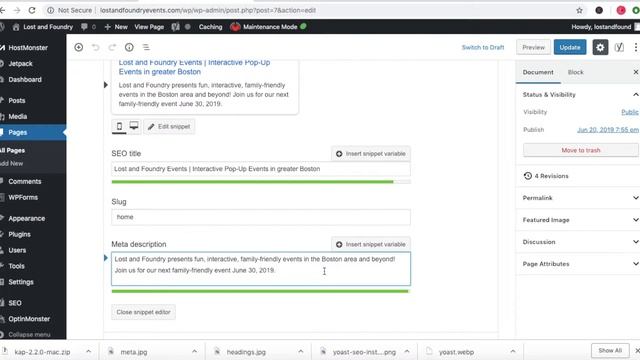This screenshot has height=360, width=640.
Task: Switch to the Block tab
Action: click(x=576, y=72)
